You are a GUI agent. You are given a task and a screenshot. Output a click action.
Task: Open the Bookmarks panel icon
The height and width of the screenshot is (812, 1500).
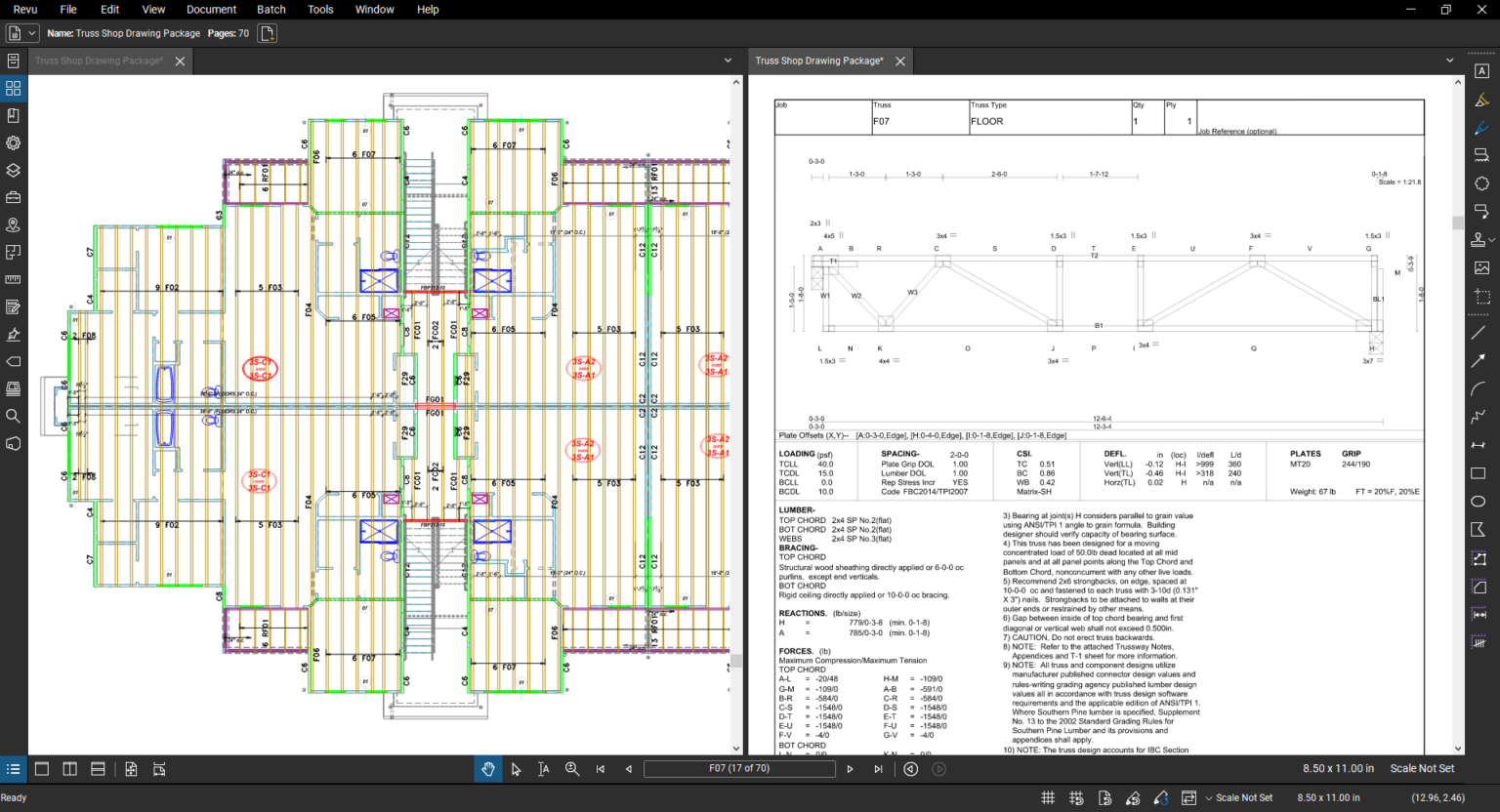pos(13,115)
